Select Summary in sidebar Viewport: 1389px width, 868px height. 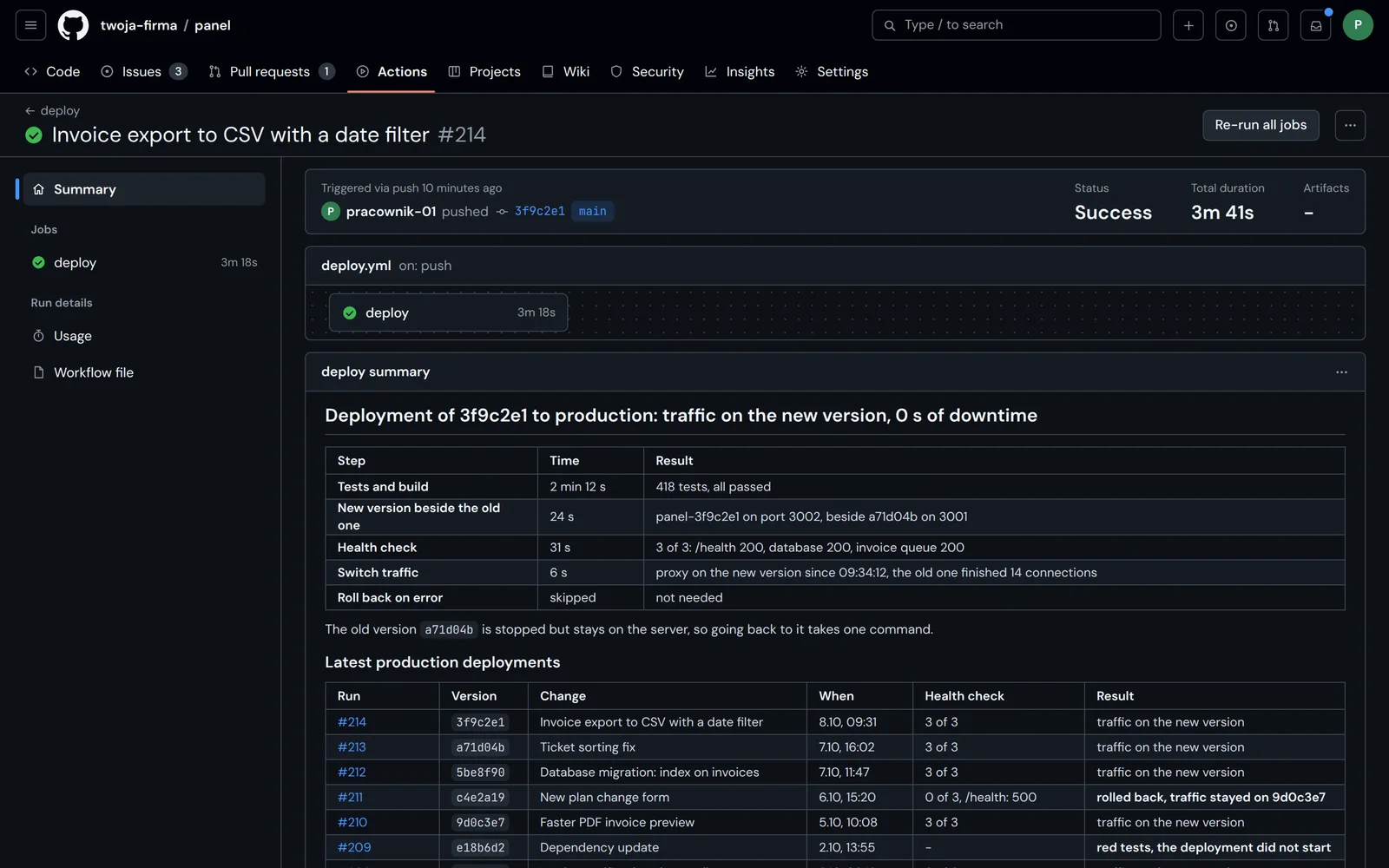[144, 189]
